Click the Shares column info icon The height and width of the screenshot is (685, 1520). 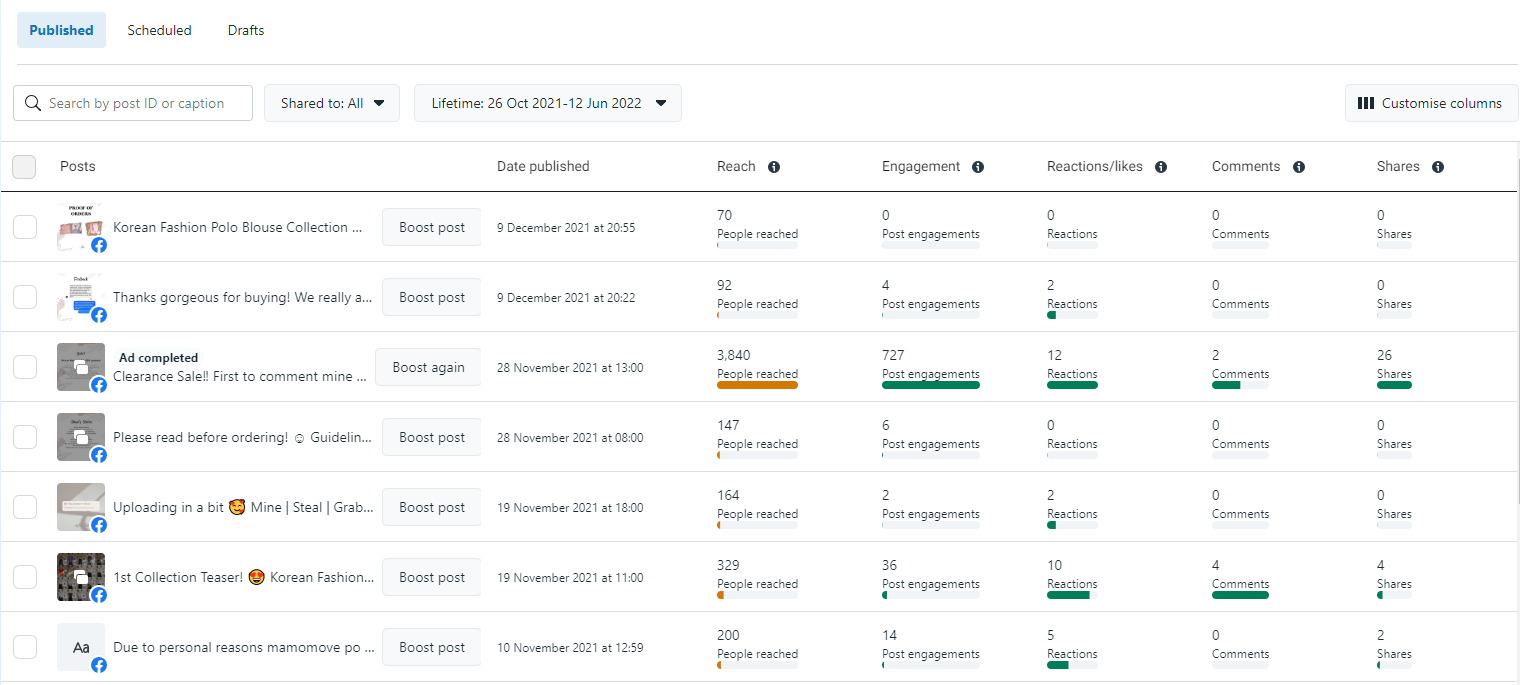tap(1437, 167)
